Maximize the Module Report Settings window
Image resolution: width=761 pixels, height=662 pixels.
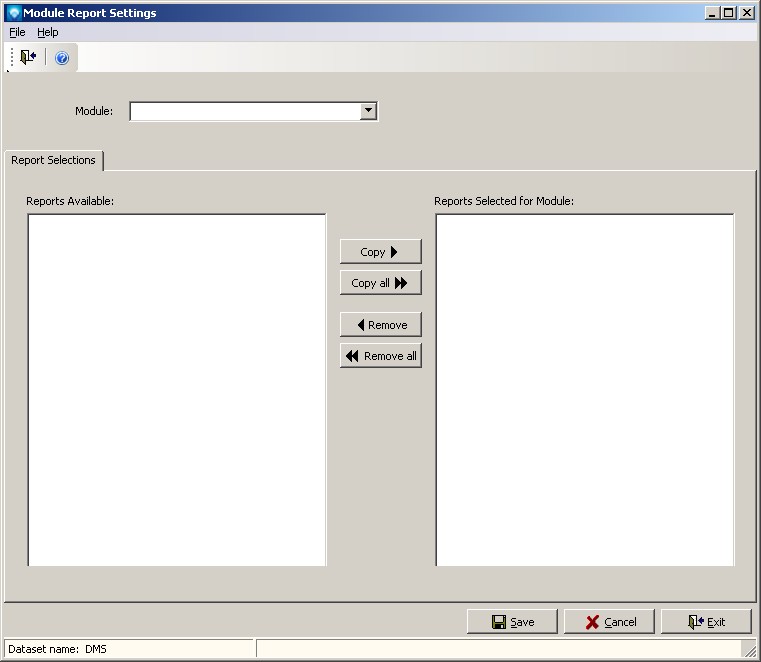pos(729,13)
